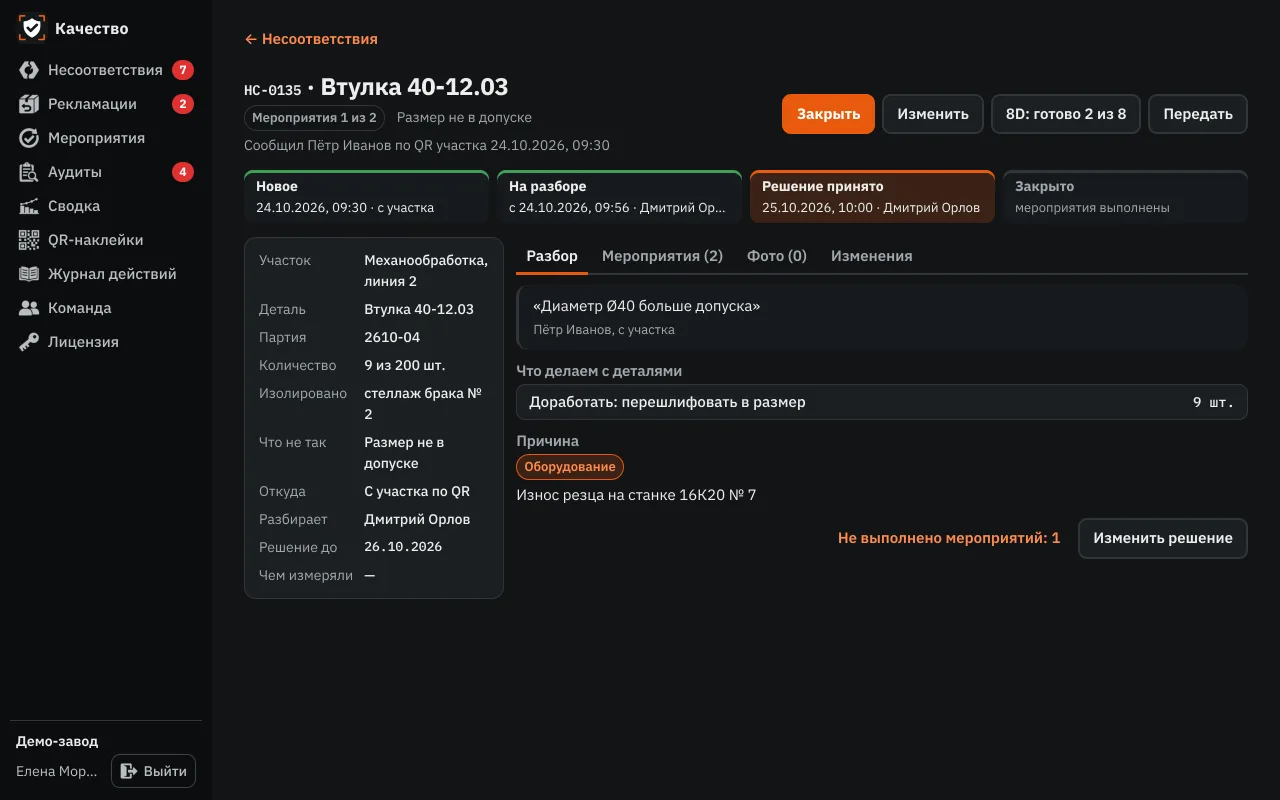Click the QR-наклейки QR code icon
The image size is (1280, 800).
29,240
